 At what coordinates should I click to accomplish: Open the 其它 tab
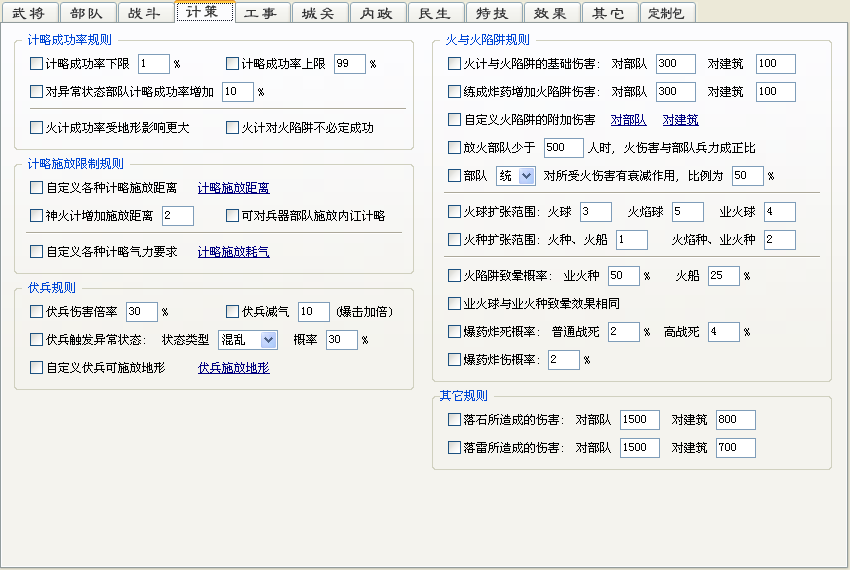coord(609,12)
